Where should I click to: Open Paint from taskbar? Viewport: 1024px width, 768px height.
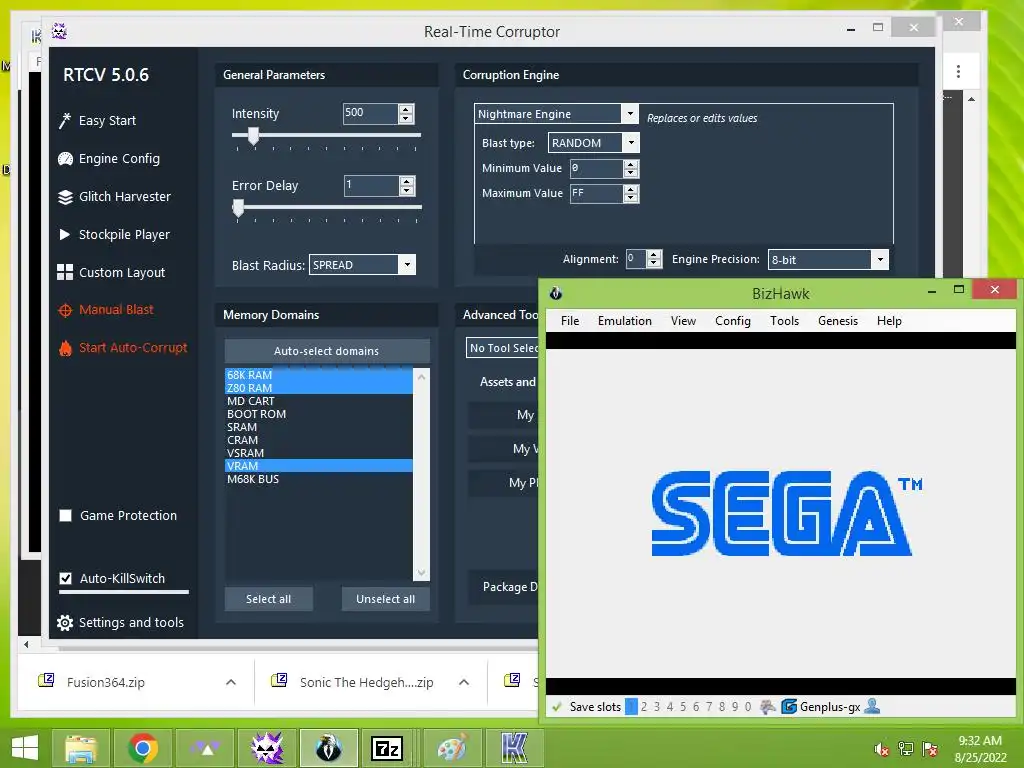(x=453, y=748)
